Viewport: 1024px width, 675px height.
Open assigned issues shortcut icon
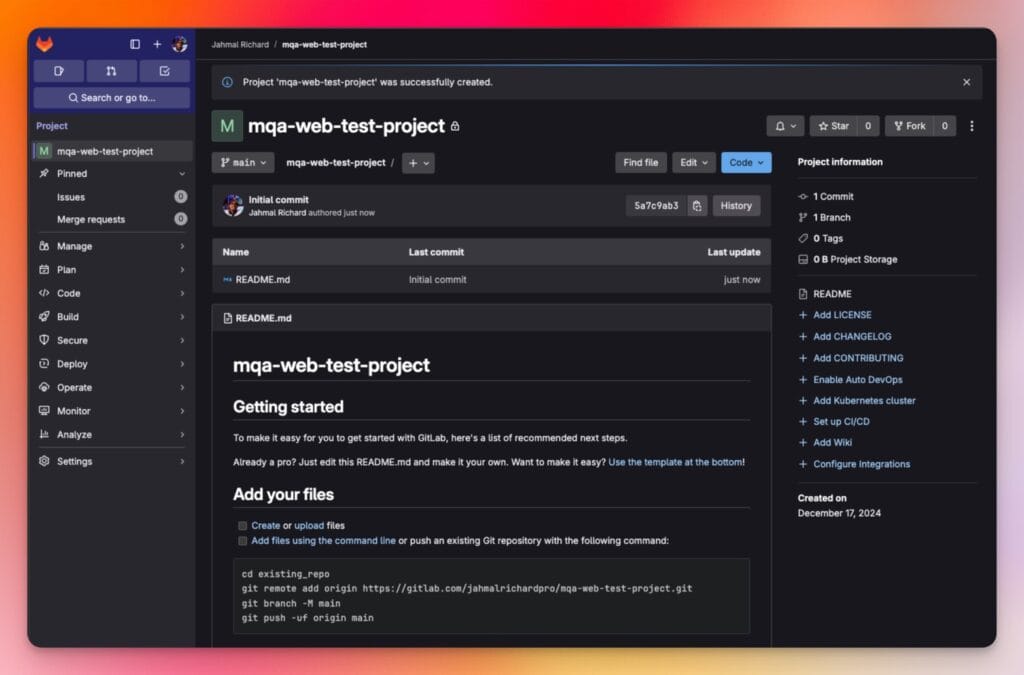[59, 71]
